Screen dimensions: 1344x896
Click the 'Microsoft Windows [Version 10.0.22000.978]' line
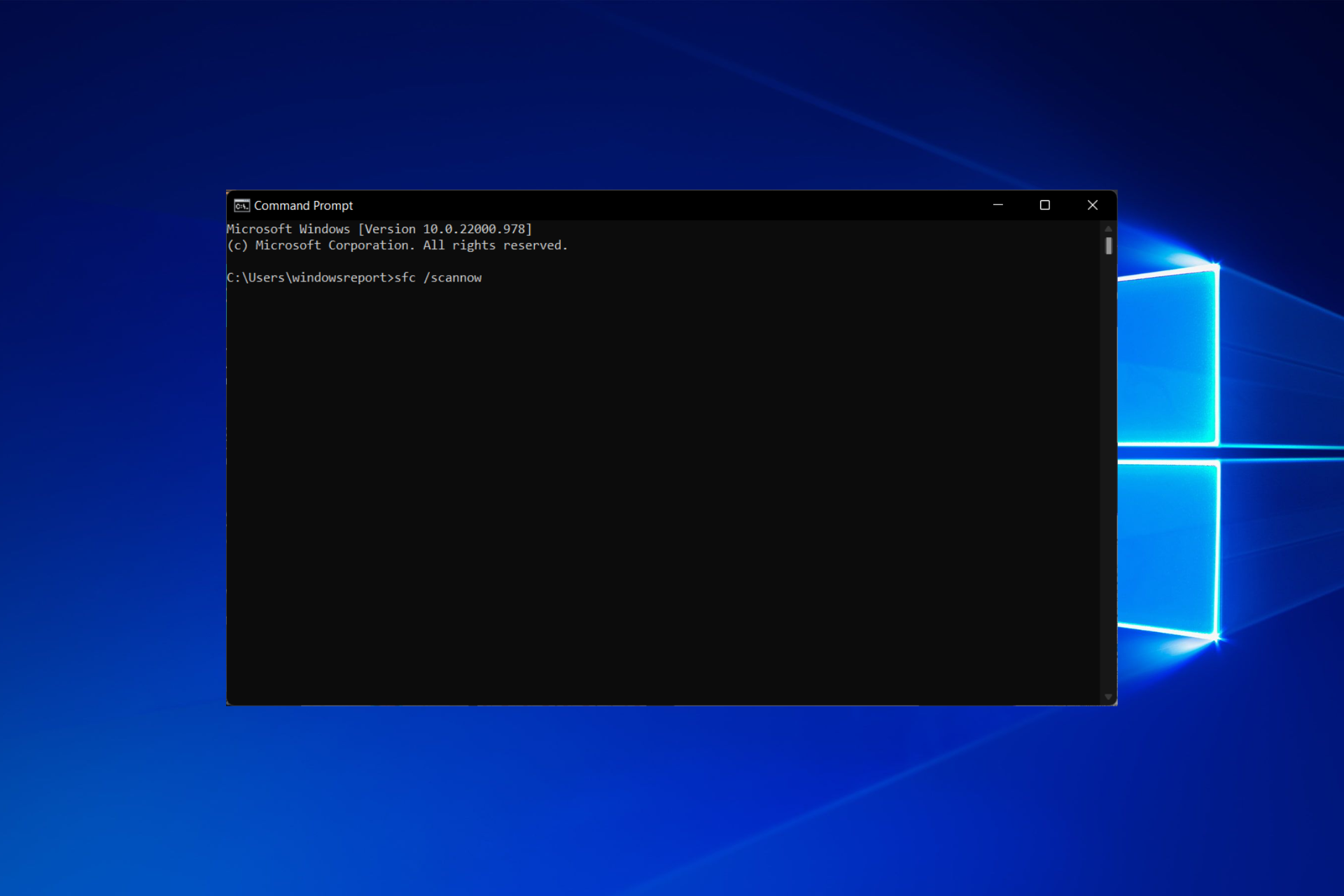click(x=379, y=229)
